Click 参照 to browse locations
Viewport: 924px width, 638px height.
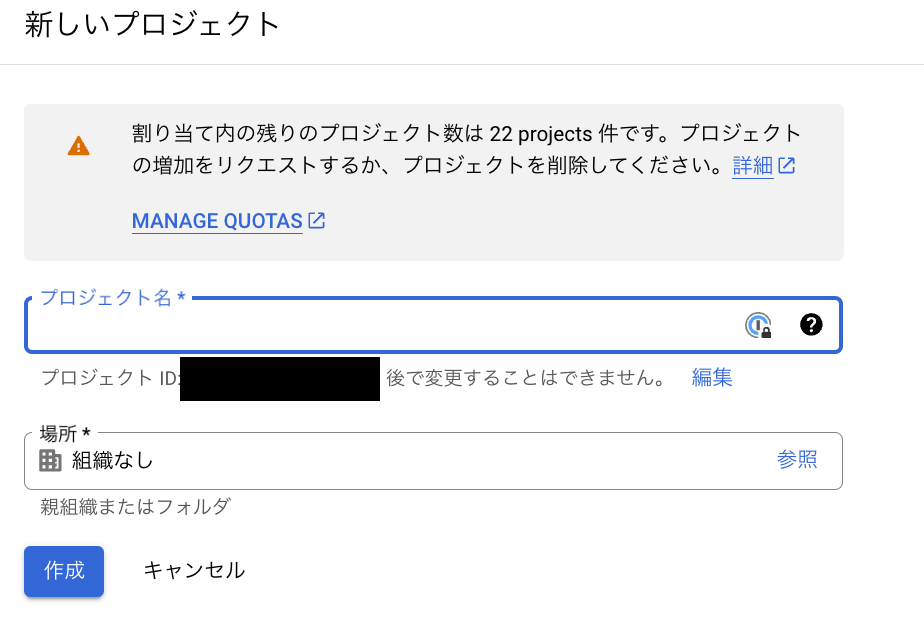click(797, 460)
